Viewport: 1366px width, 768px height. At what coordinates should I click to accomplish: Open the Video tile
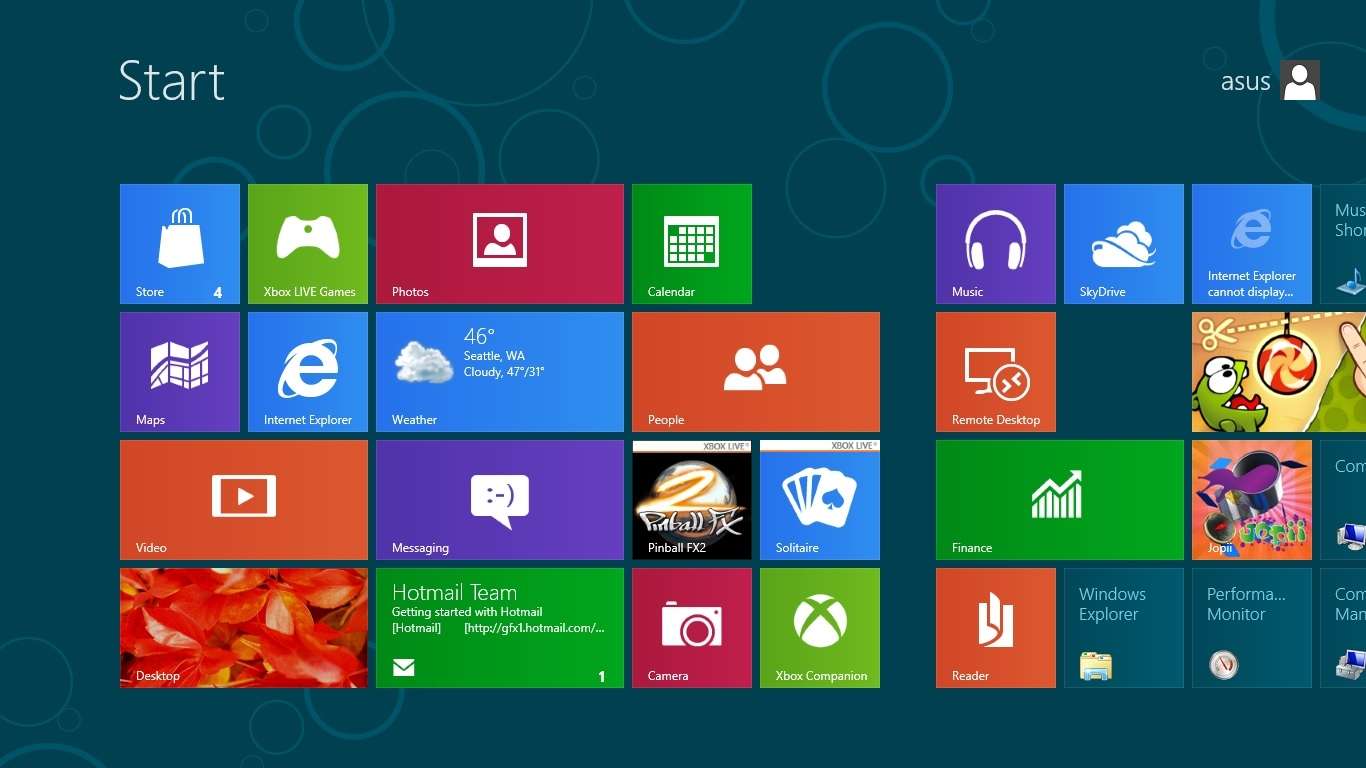pos(244,500)
